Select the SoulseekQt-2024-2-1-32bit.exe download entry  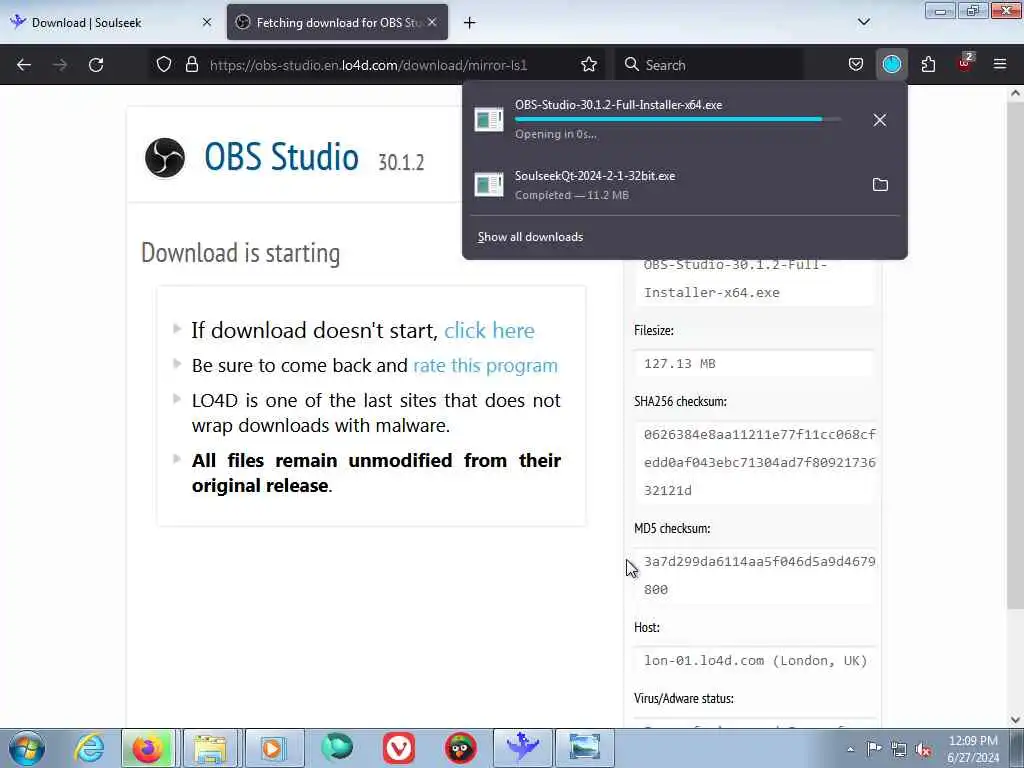(x=684, y=185)
